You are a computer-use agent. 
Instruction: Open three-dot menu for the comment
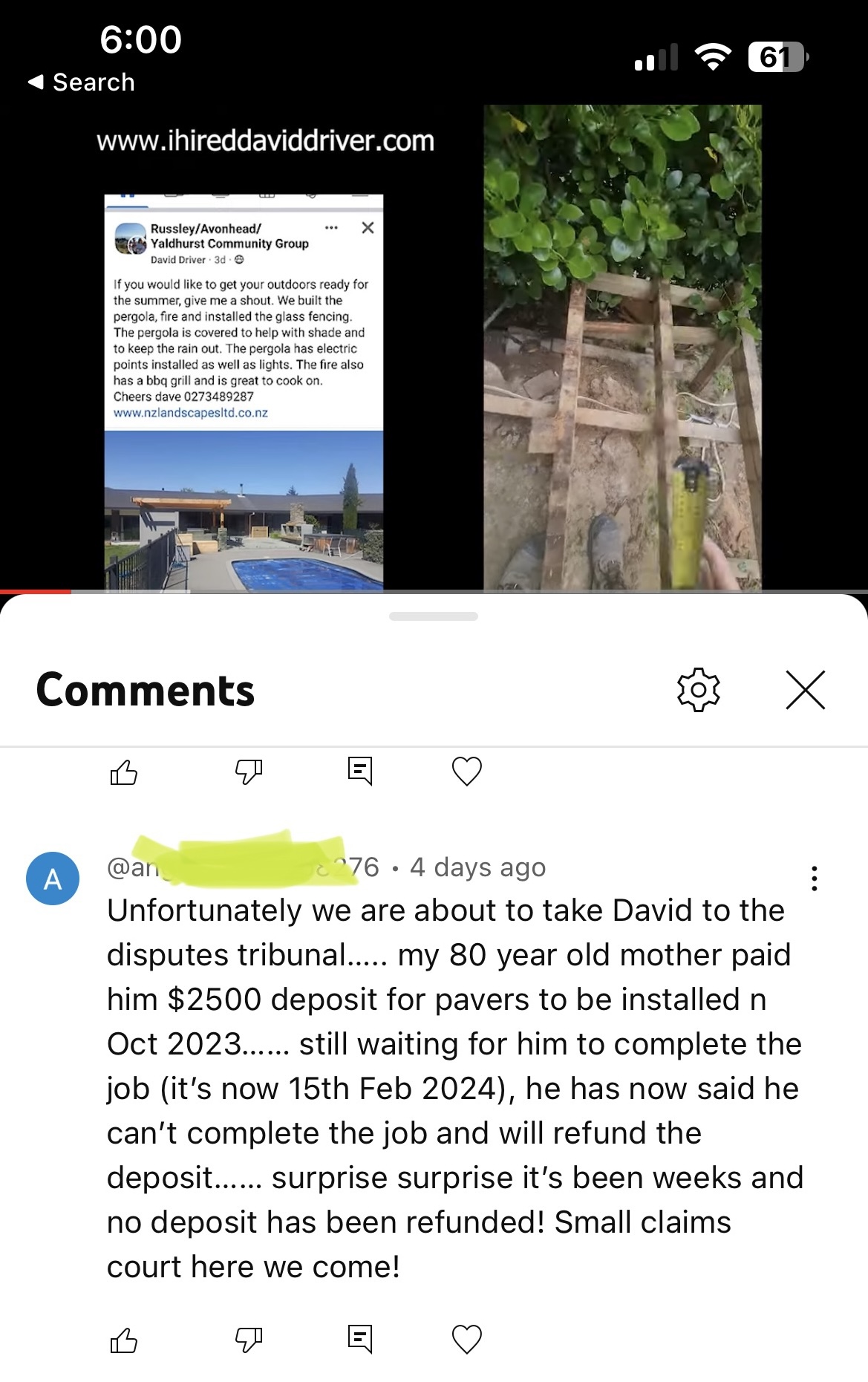point(815,879)
